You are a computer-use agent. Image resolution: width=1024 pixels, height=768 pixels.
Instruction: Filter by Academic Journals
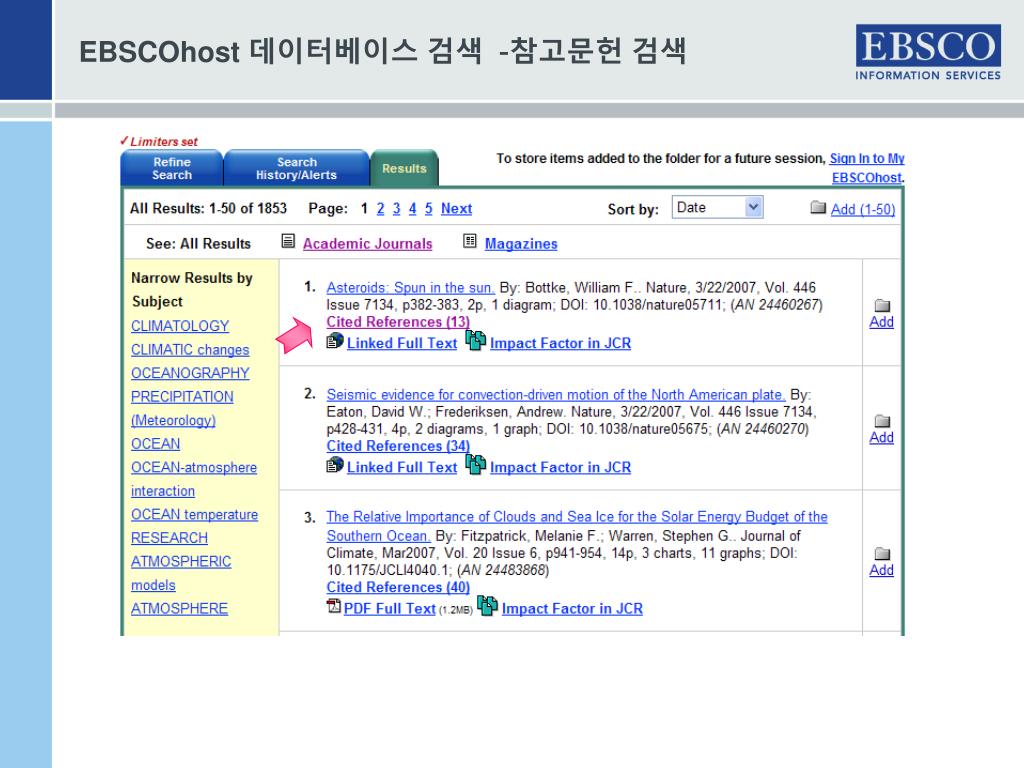[x=368, y=244]
